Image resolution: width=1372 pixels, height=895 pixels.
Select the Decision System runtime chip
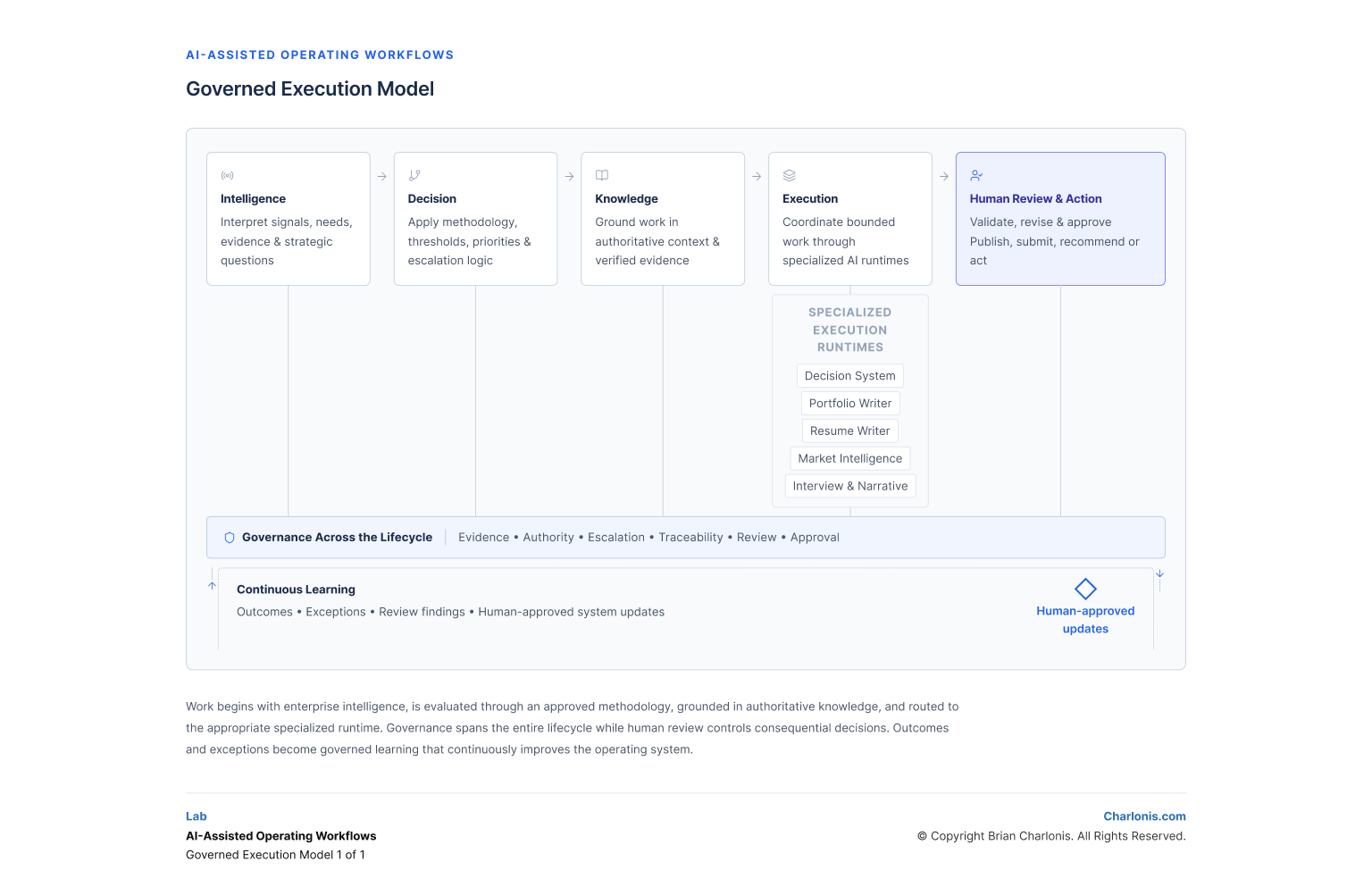(x=850, y=376)
